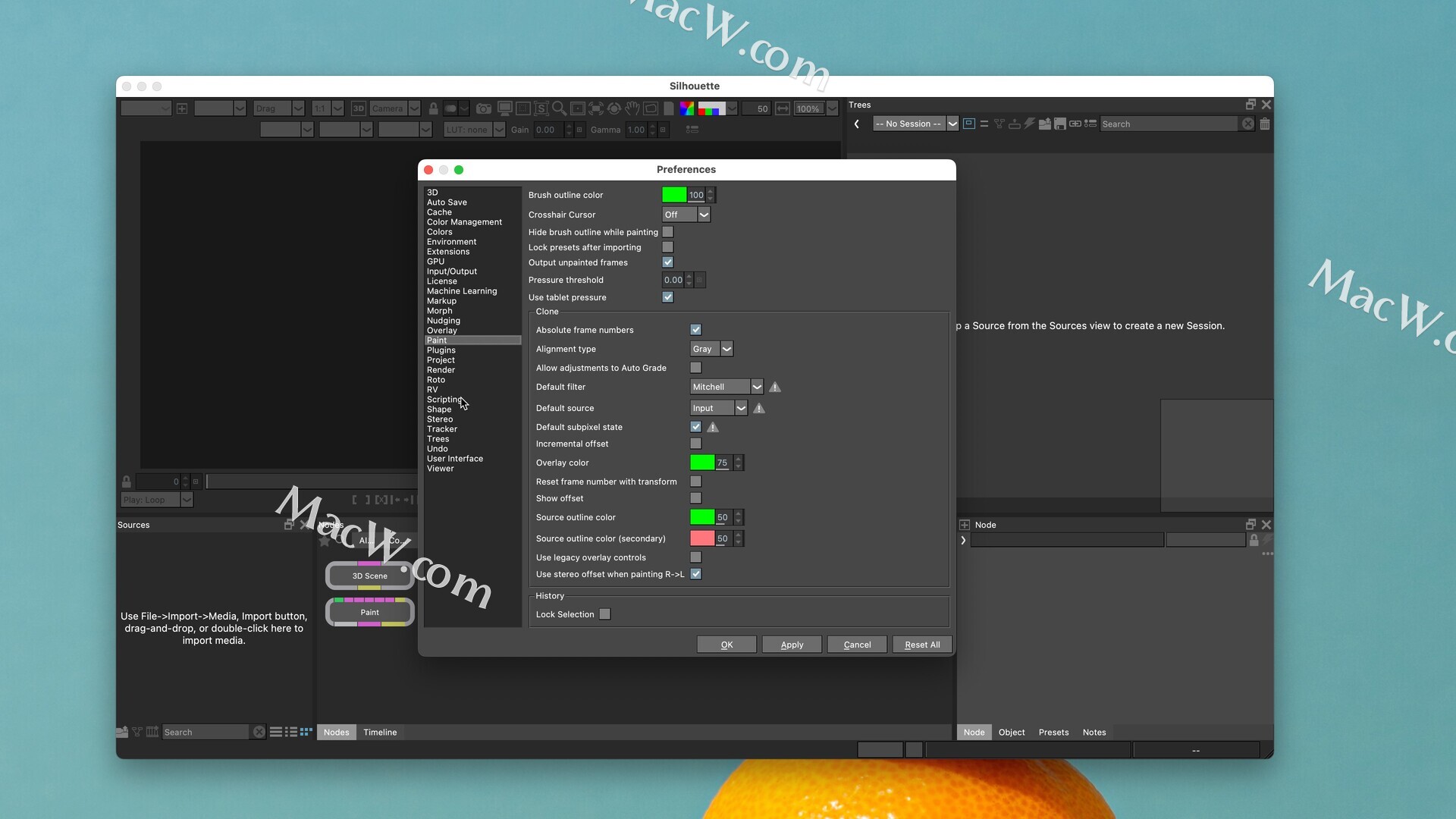This screenshot has width=1456, height=819.
Task: Click Cancel in Preferences dialog
Action: (x=857, y=645)
